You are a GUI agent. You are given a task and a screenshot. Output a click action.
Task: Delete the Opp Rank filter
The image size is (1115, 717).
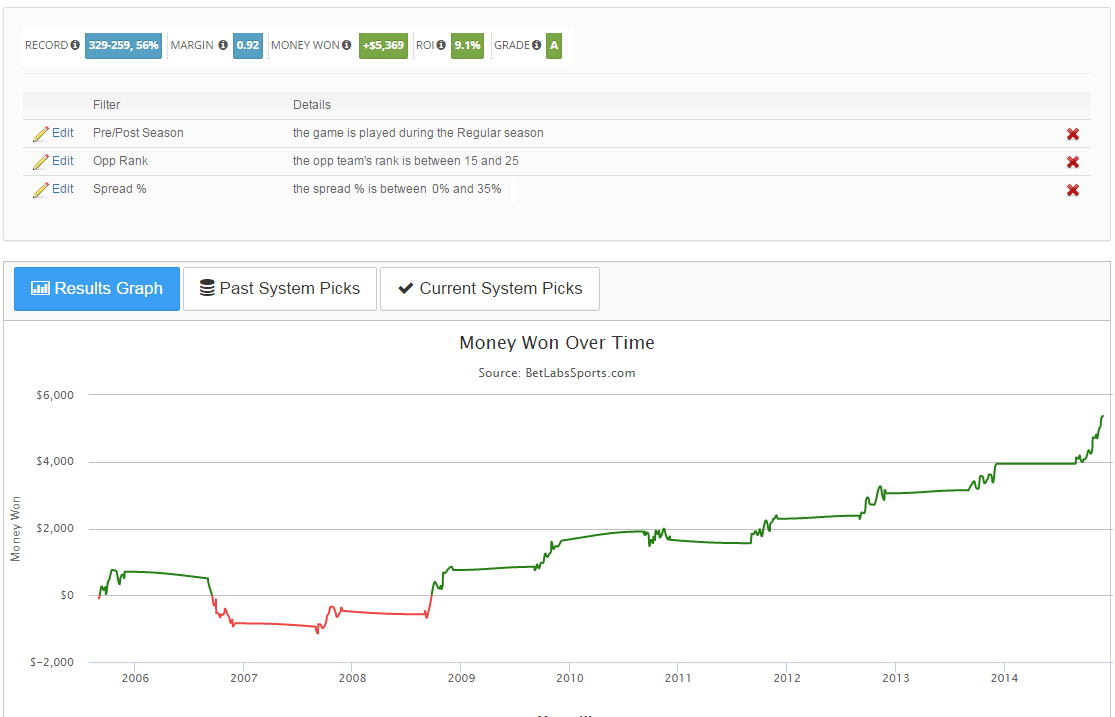[1073, 162]
